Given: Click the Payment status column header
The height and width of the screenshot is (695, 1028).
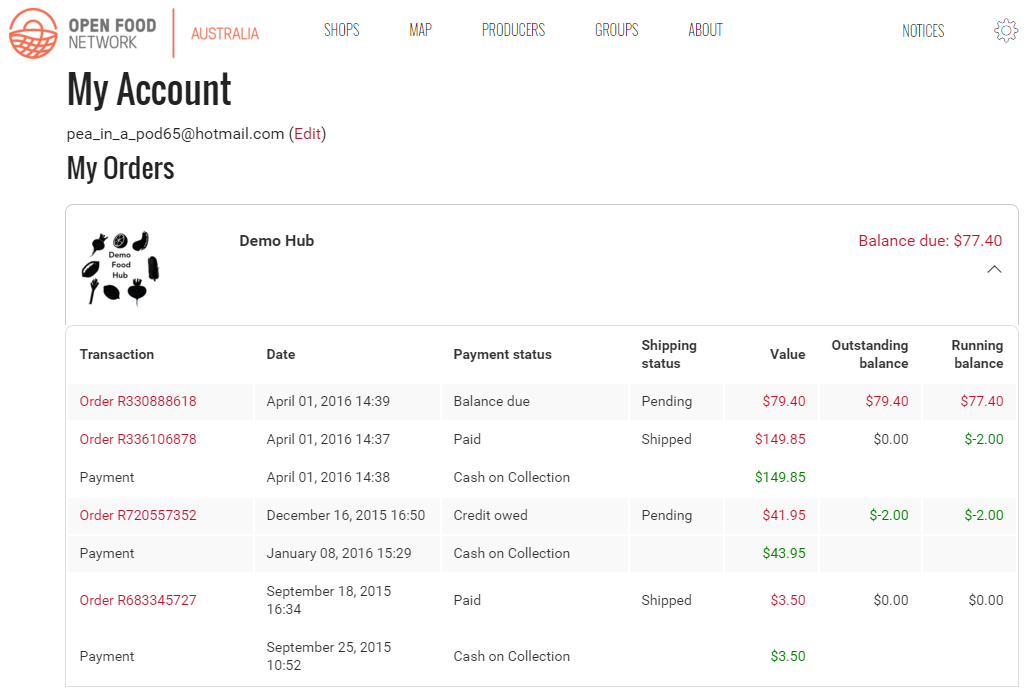Looking at the screenshot, I should pos(502,354).
